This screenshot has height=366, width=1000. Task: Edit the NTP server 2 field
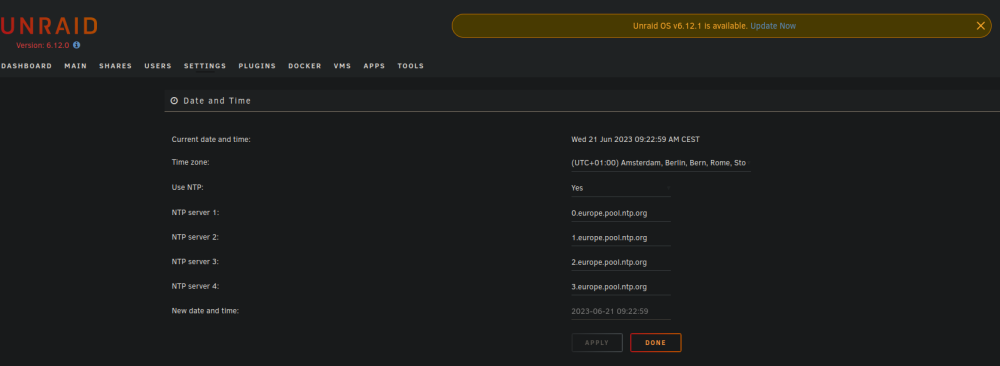621,238
